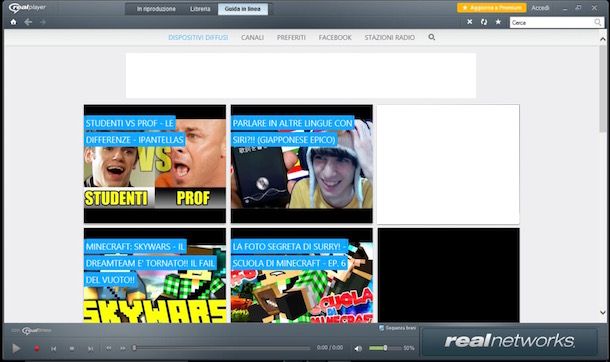Click the DEL VUOTO!! title line
The height and width of the screenshot is (362, 610).
click(x=110, y=280)
